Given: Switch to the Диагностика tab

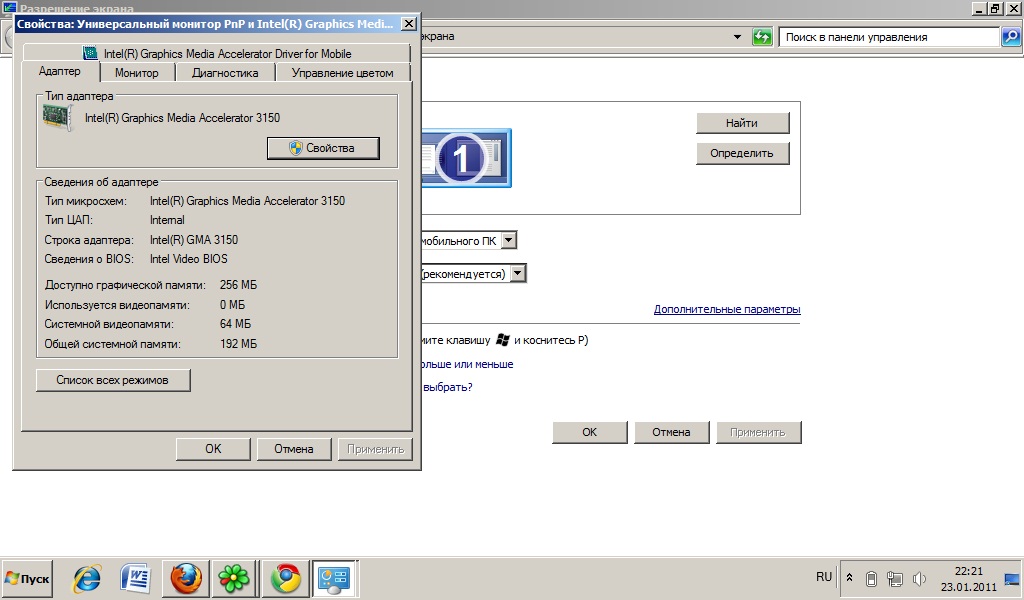Looking at the screenshot, I should (225, 72).
